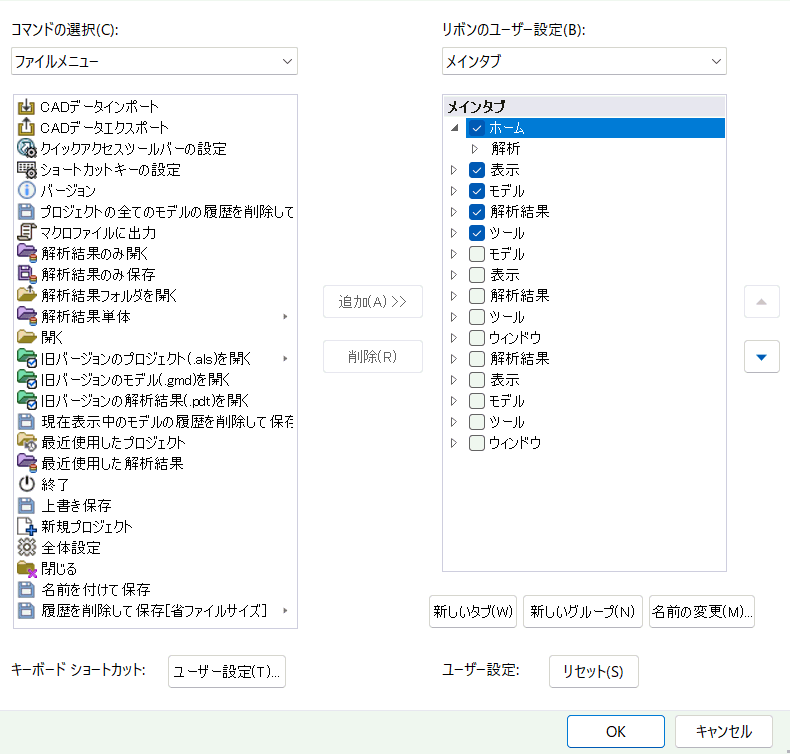Screen dimensions: 790x754
Task: Click the キャンセル button
Action: point(723,732)
